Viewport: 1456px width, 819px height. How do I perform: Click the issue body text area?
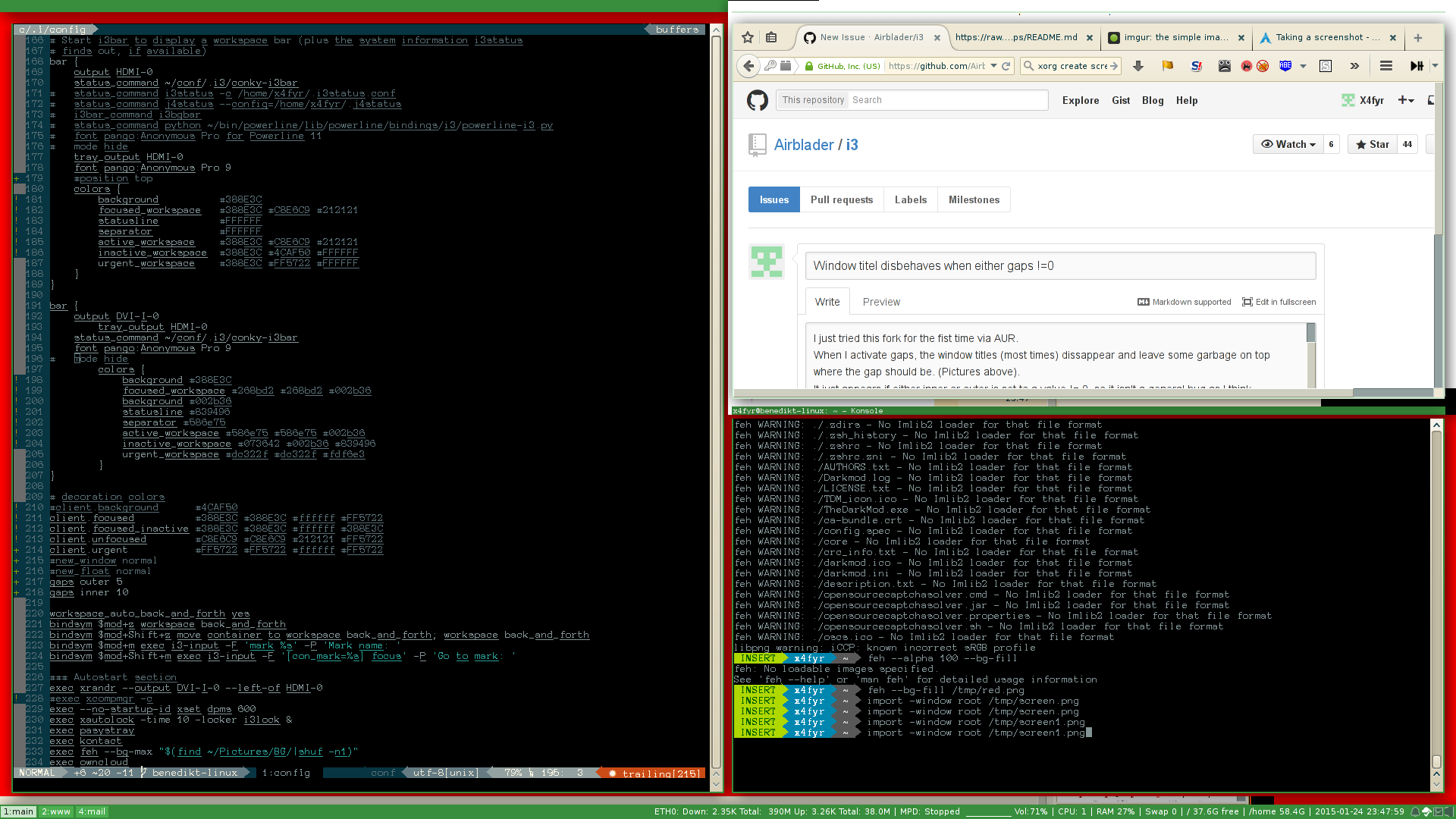[x=1056, y=355]
